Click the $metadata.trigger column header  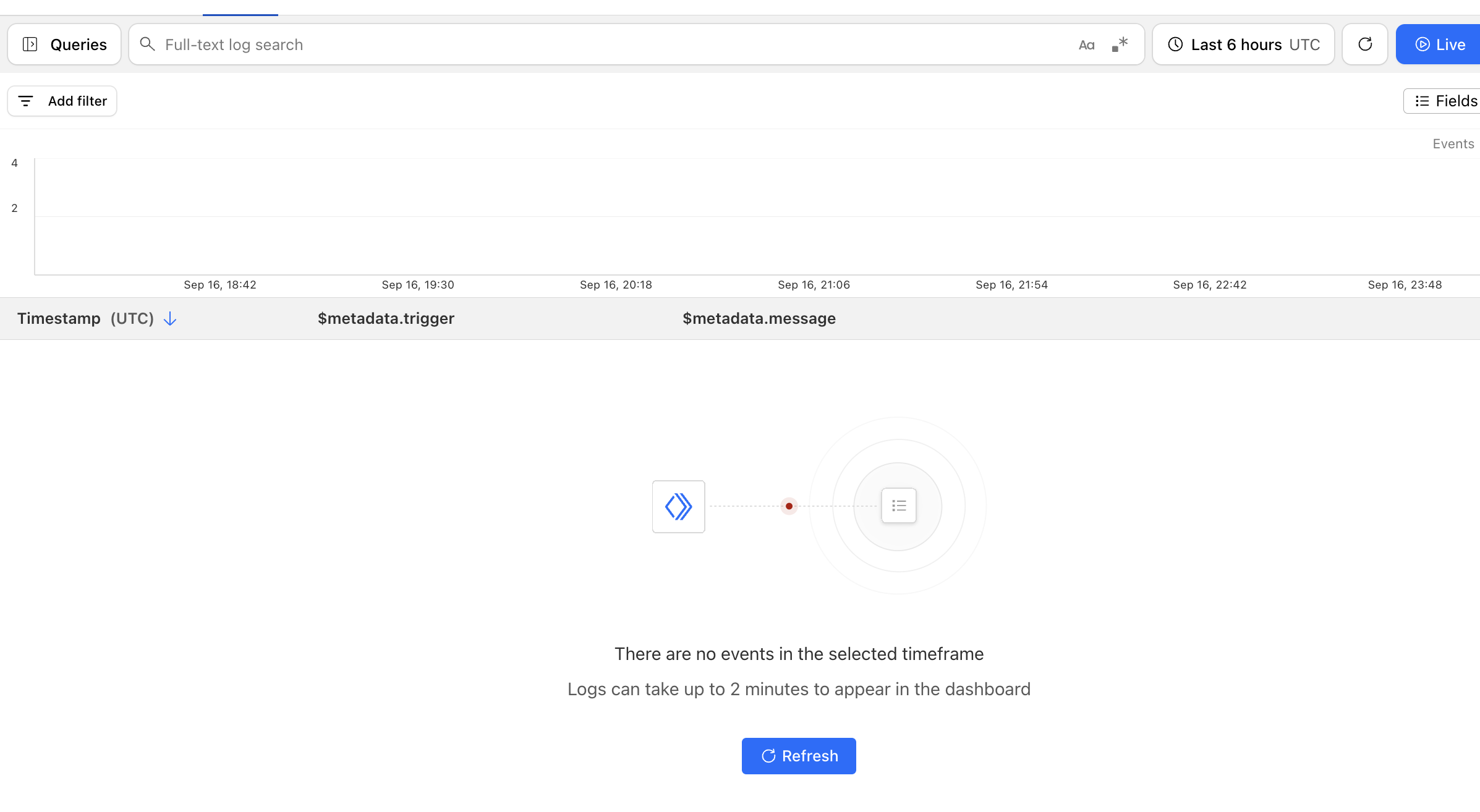pyautogui.click(x=386, y=319)
